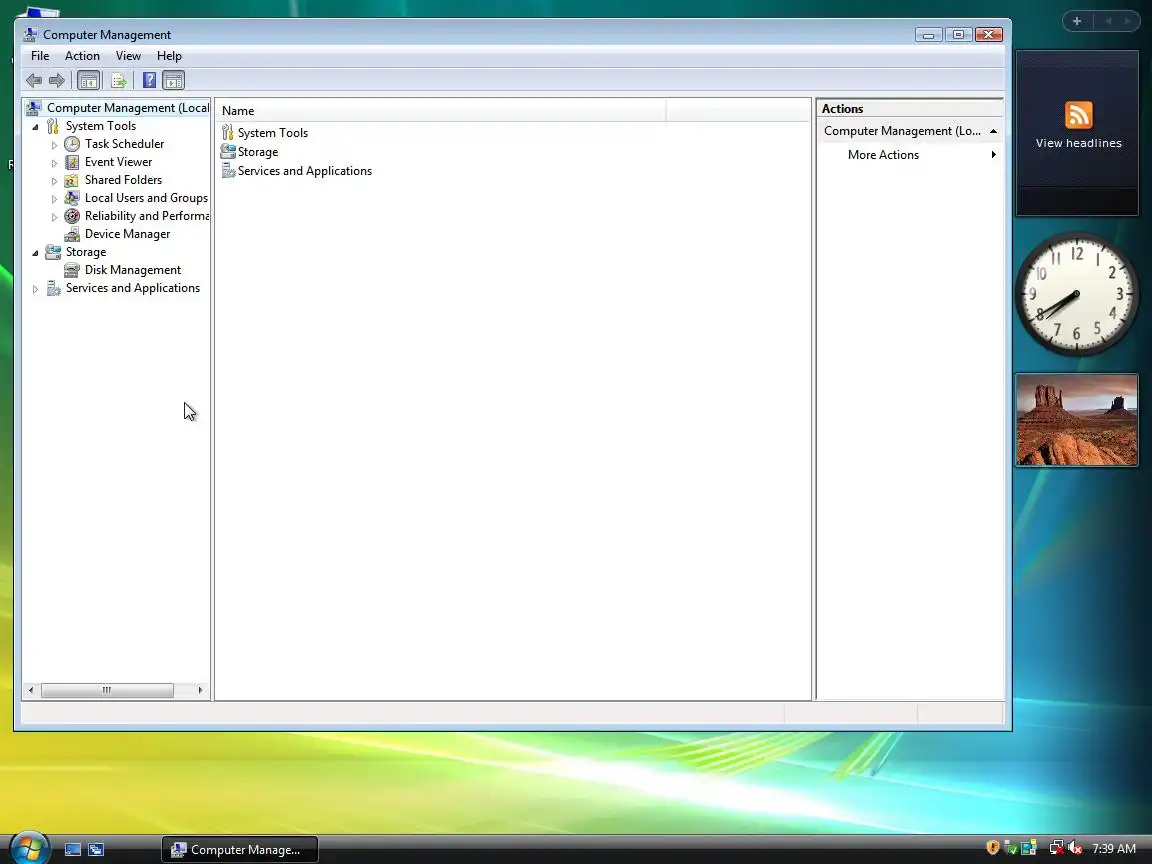Click Computer Management taskbar button
Viewport: 1152px width, 864px height.
(x=240, y=849)
